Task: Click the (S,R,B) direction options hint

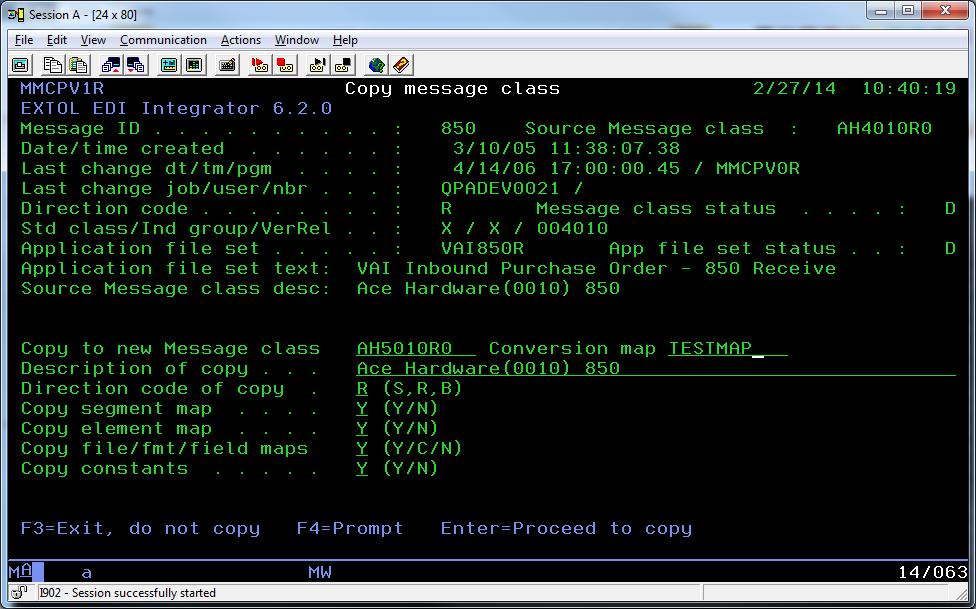Action: [423, 389]
